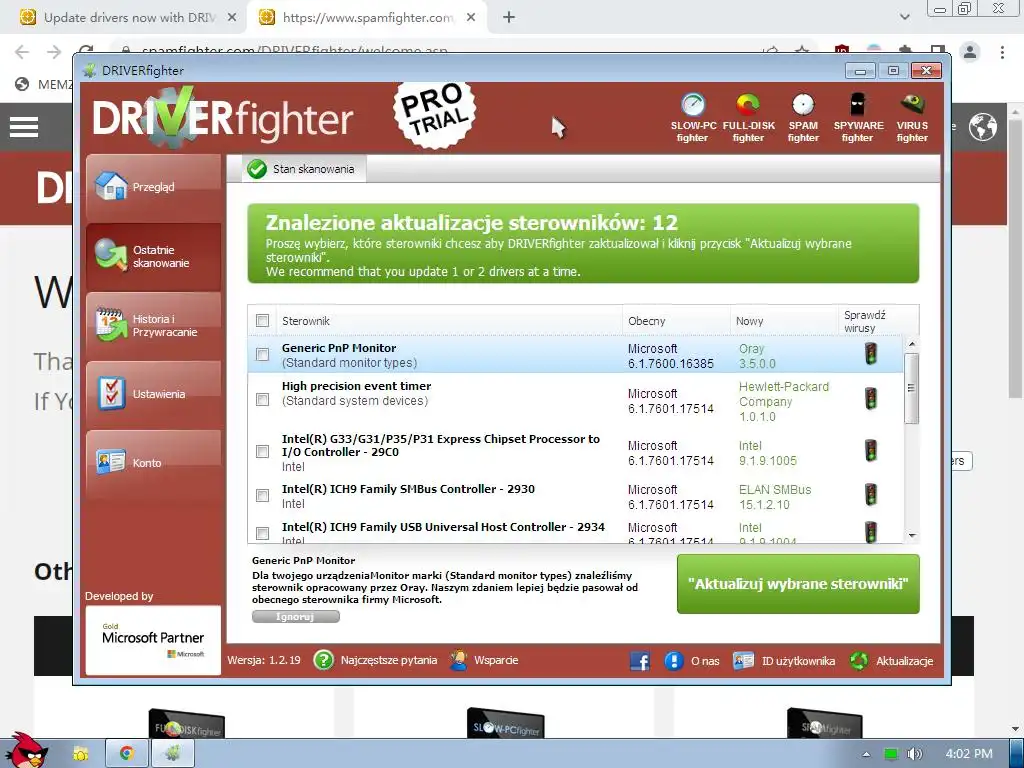Viewport: 1024px width, 768px height.
Task: Check the Generic PnP Monitor checkbox
Action: 263,355
